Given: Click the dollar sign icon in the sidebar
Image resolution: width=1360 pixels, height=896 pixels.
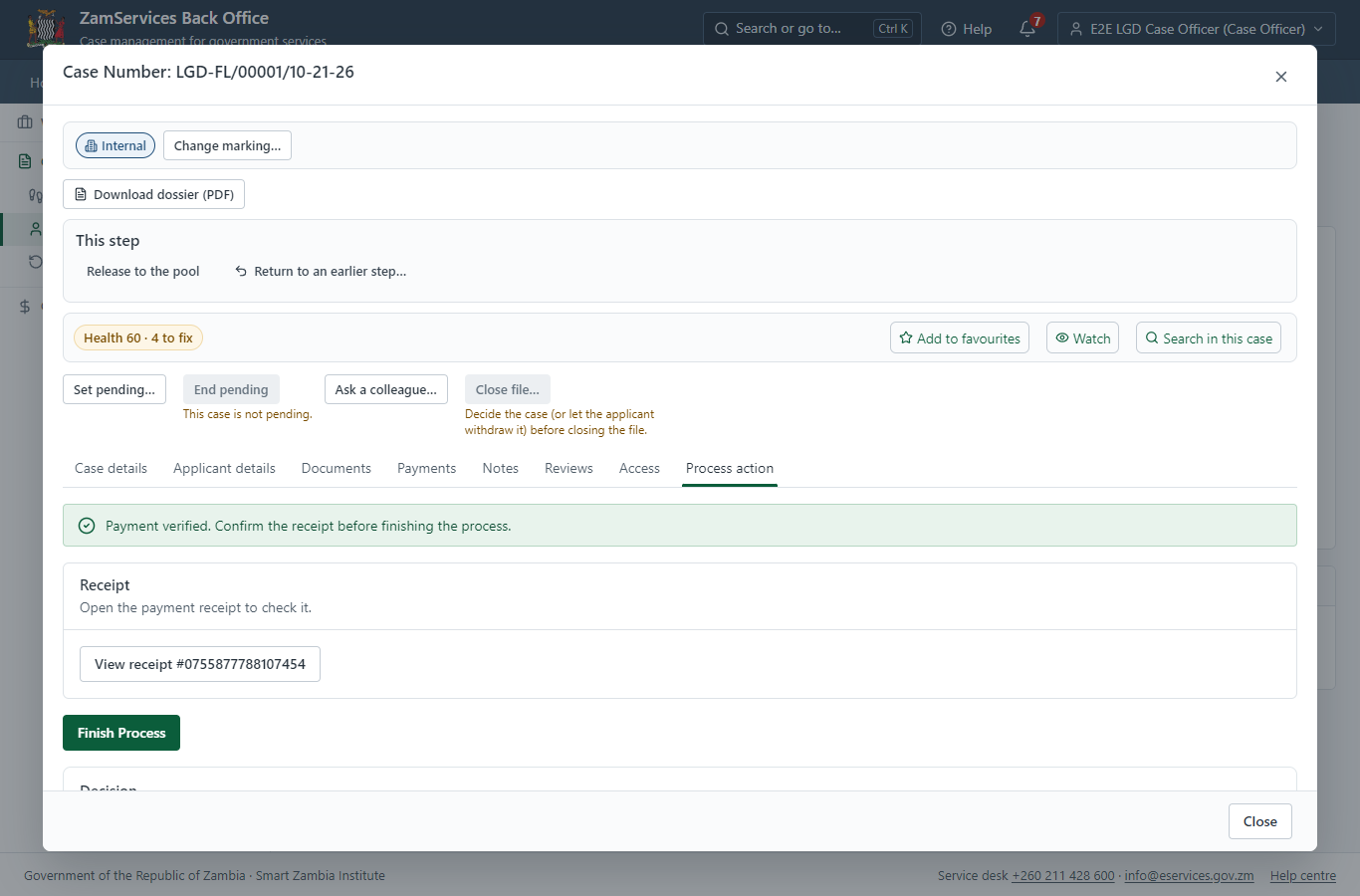Looking at the screenshot, I should pyautogui.click(x=25, y=307).
